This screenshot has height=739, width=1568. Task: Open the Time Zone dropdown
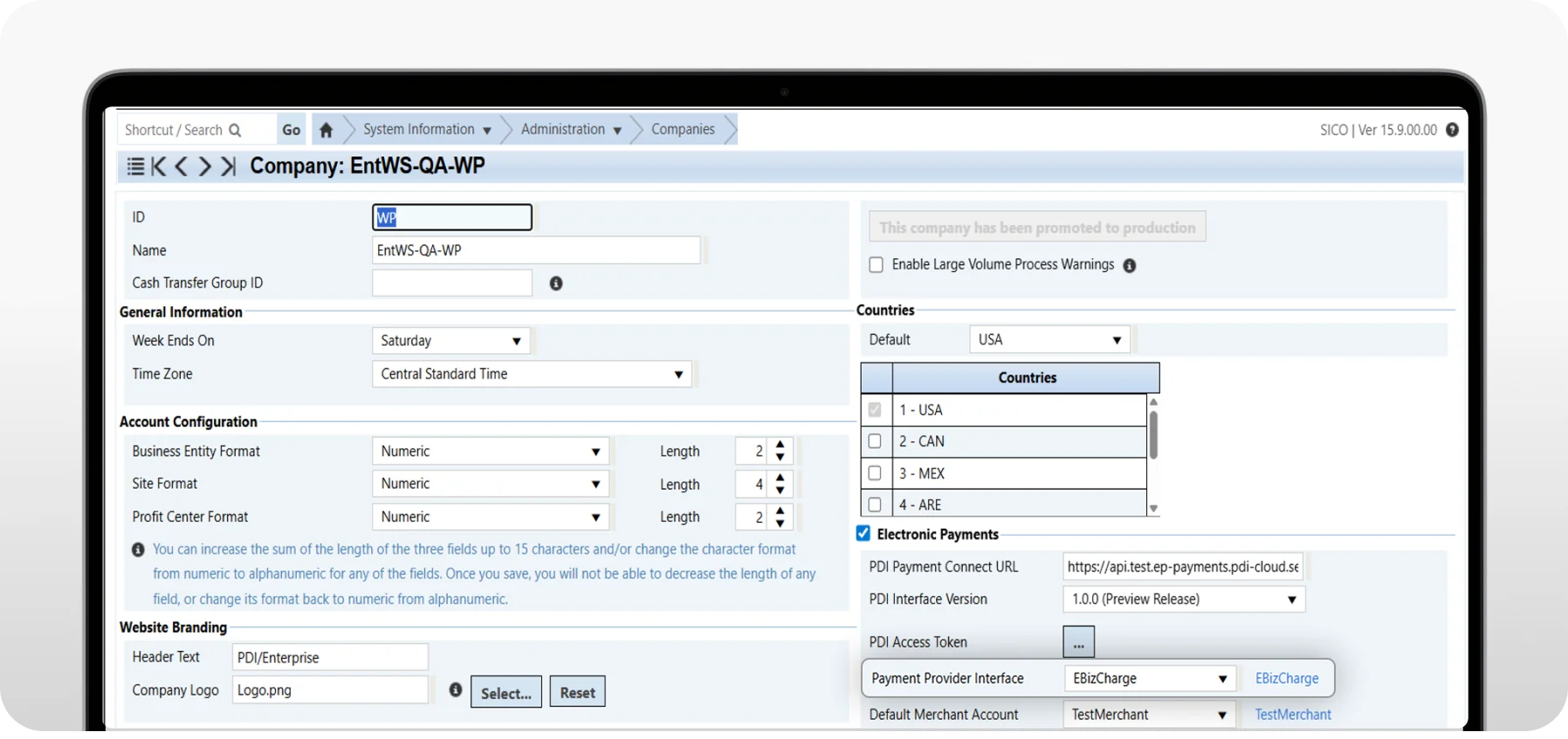coord(532,374)
